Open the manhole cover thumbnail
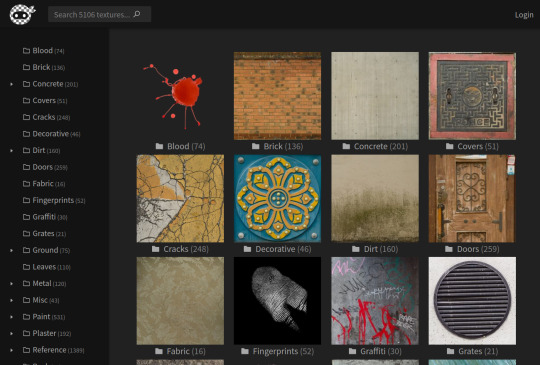The width and height of the screenshot is (540, 365). click(x=472, y=96)
